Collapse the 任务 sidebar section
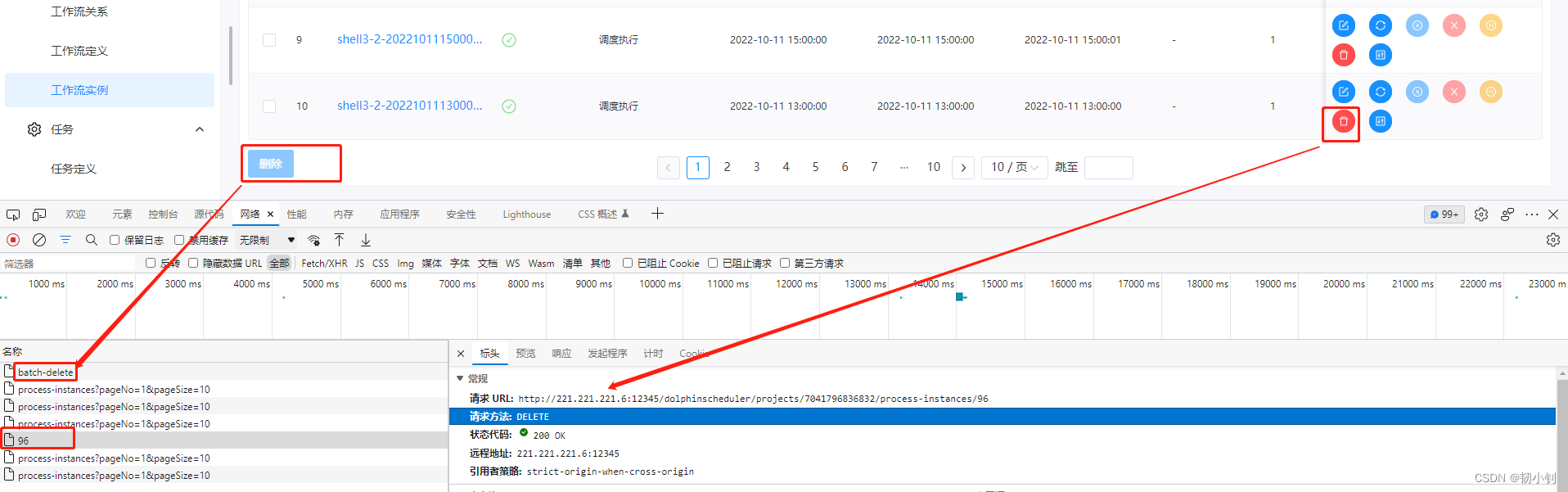The height and width of the screenshot is (492, 1568). (x=200, y=129)
